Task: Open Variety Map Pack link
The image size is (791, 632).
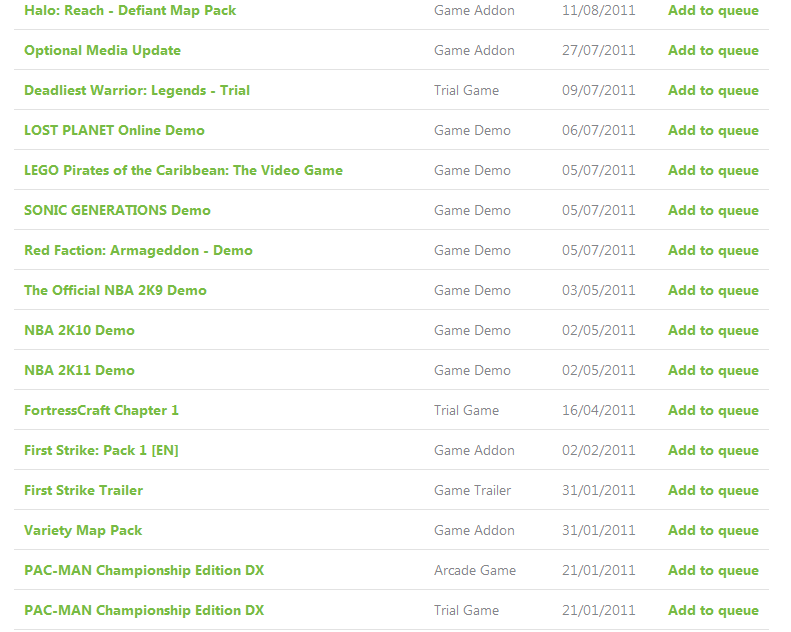Action: 83,530
